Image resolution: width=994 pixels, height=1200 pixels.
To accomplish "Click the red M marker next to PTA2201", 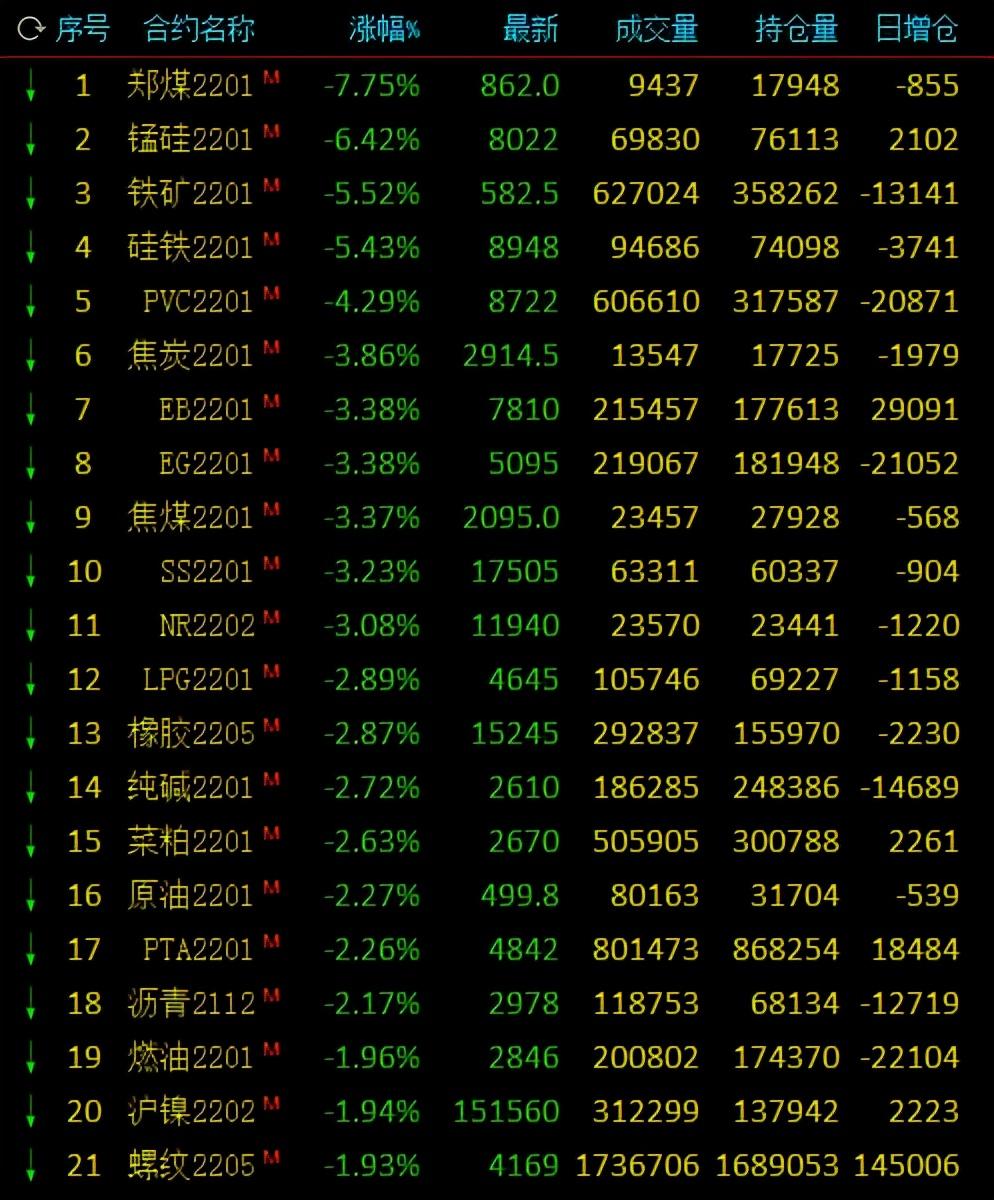I will 270,939.
